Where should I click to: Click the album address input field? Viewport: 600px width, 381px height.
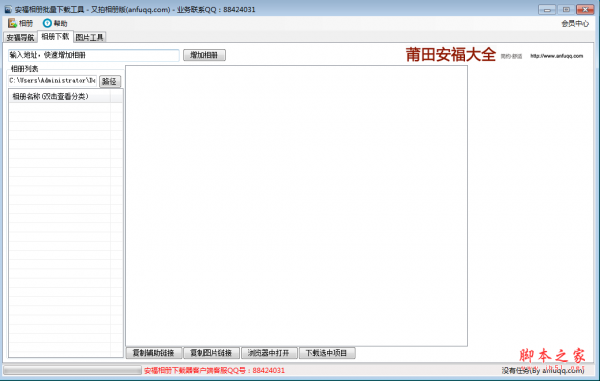[93, 55]
